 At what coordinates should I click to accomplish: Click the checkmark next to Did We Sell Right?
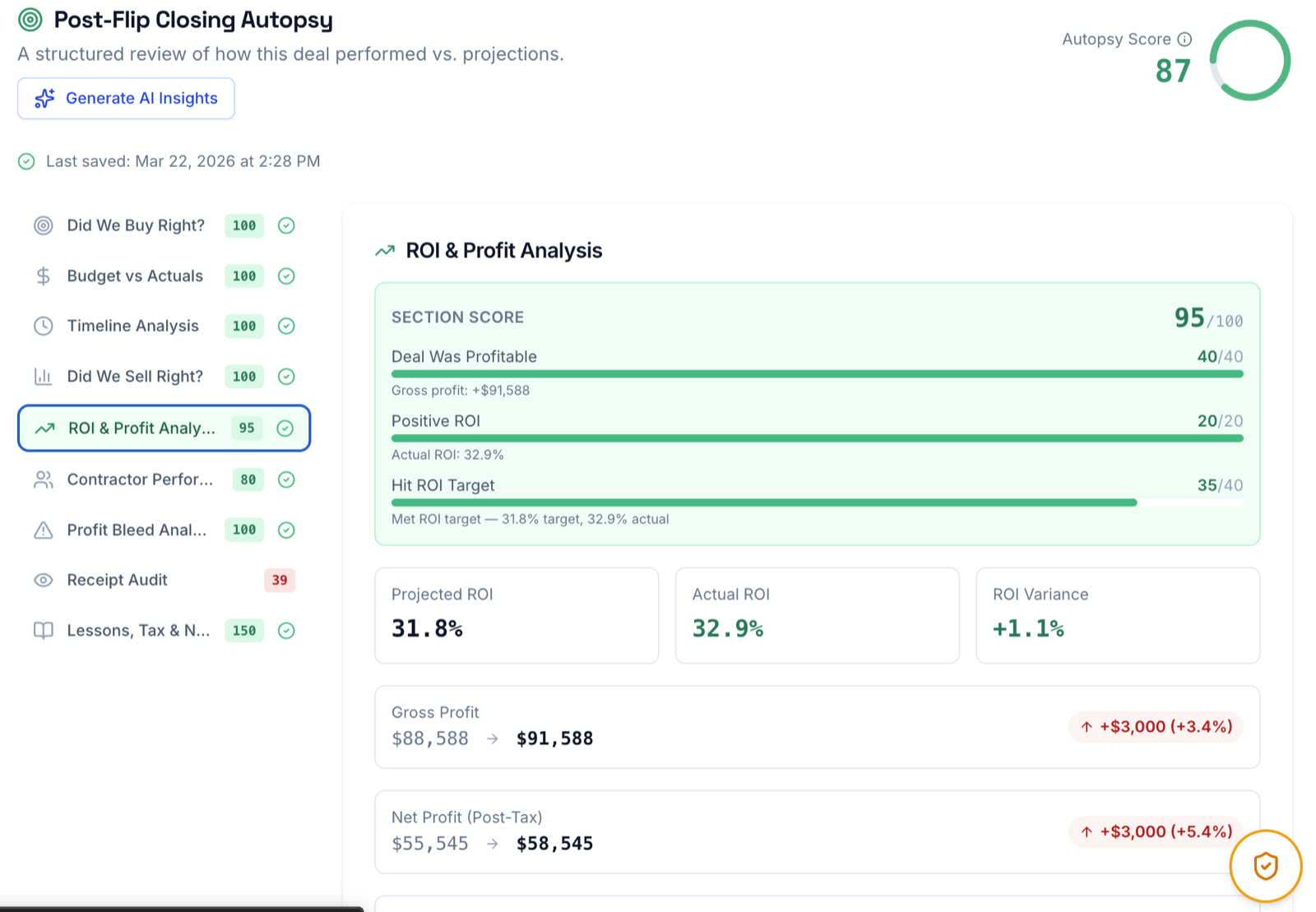[x=286, y=377]
